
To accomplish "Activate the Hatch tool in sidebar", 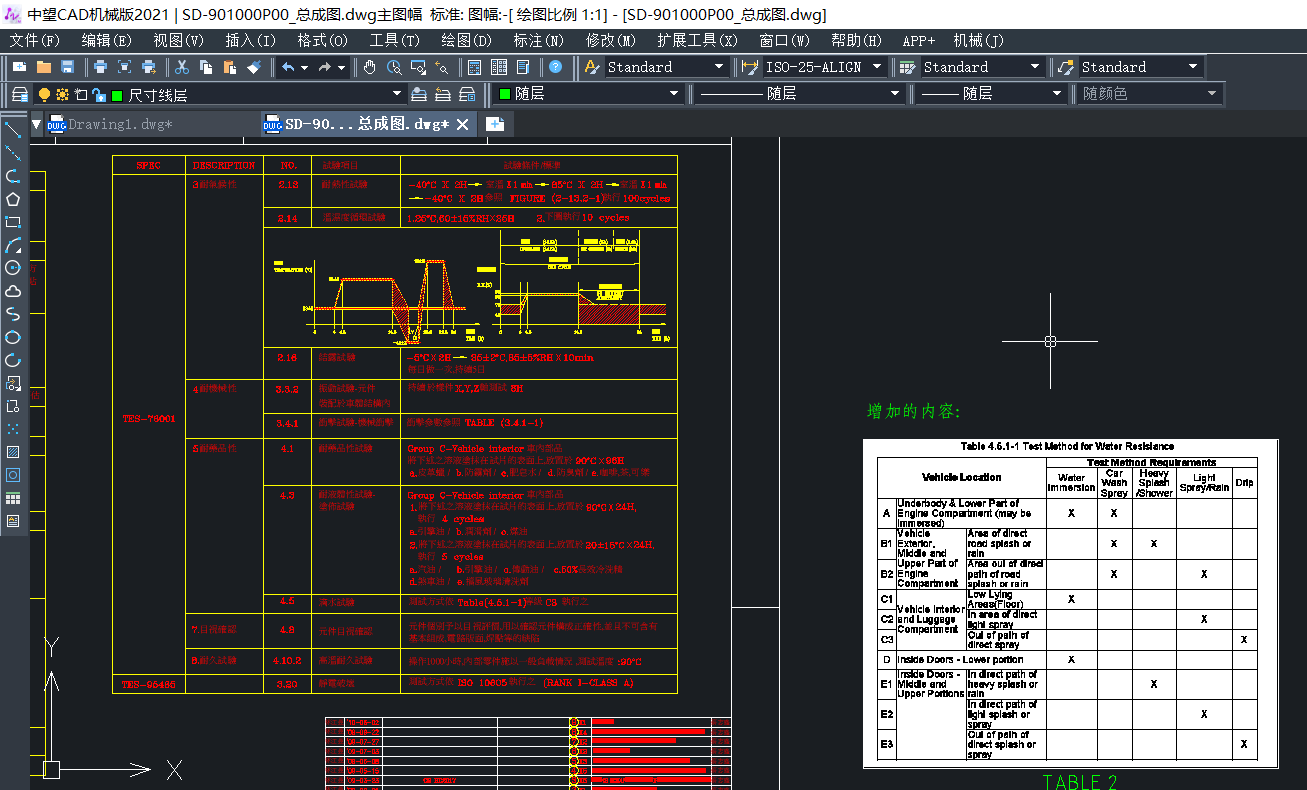I will pos(13,452).
